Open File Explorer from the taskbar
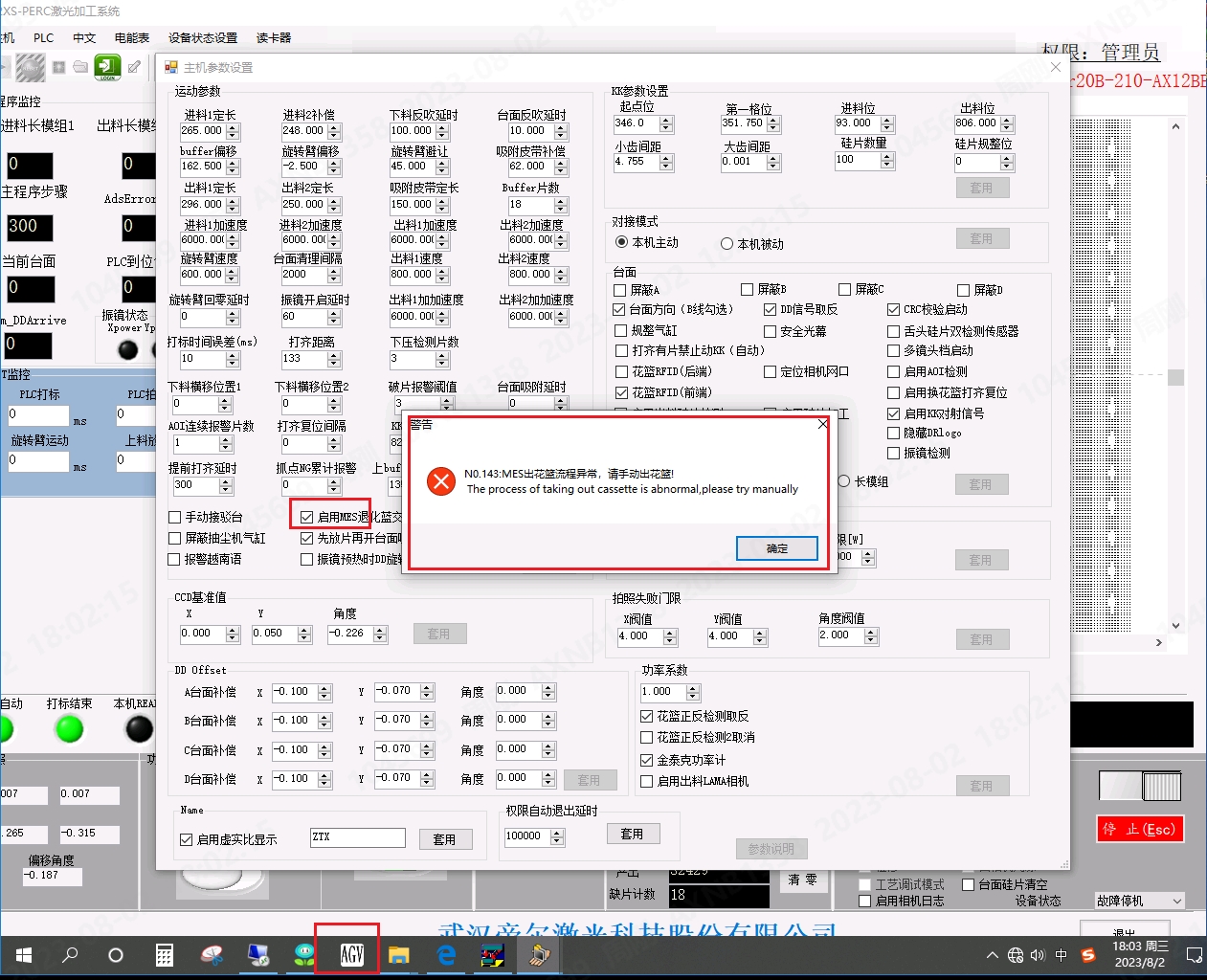 (x=398, y=955)
